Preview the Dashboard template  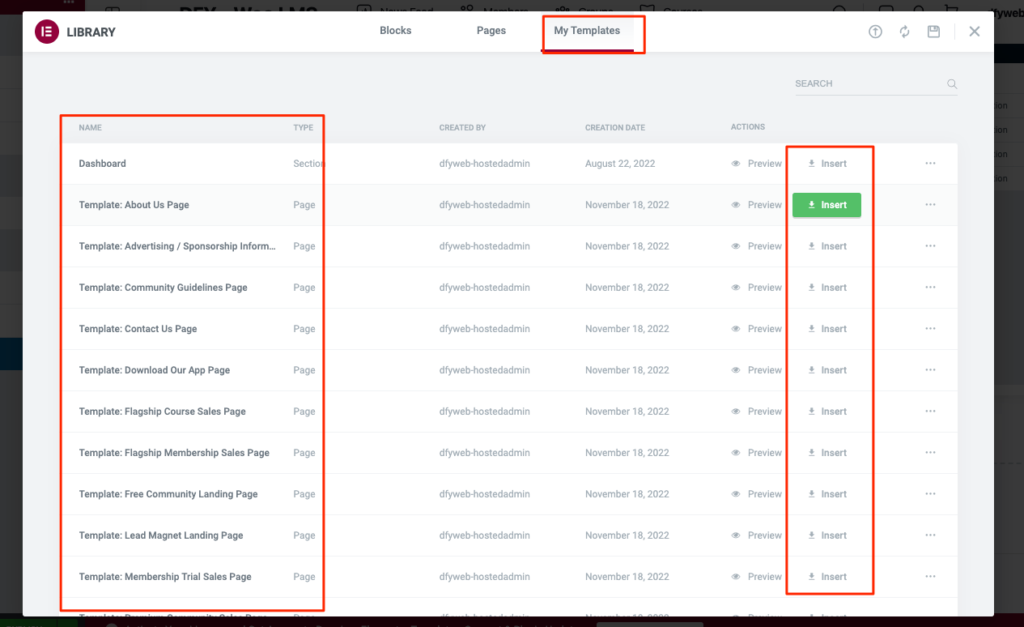click(757, 164)
